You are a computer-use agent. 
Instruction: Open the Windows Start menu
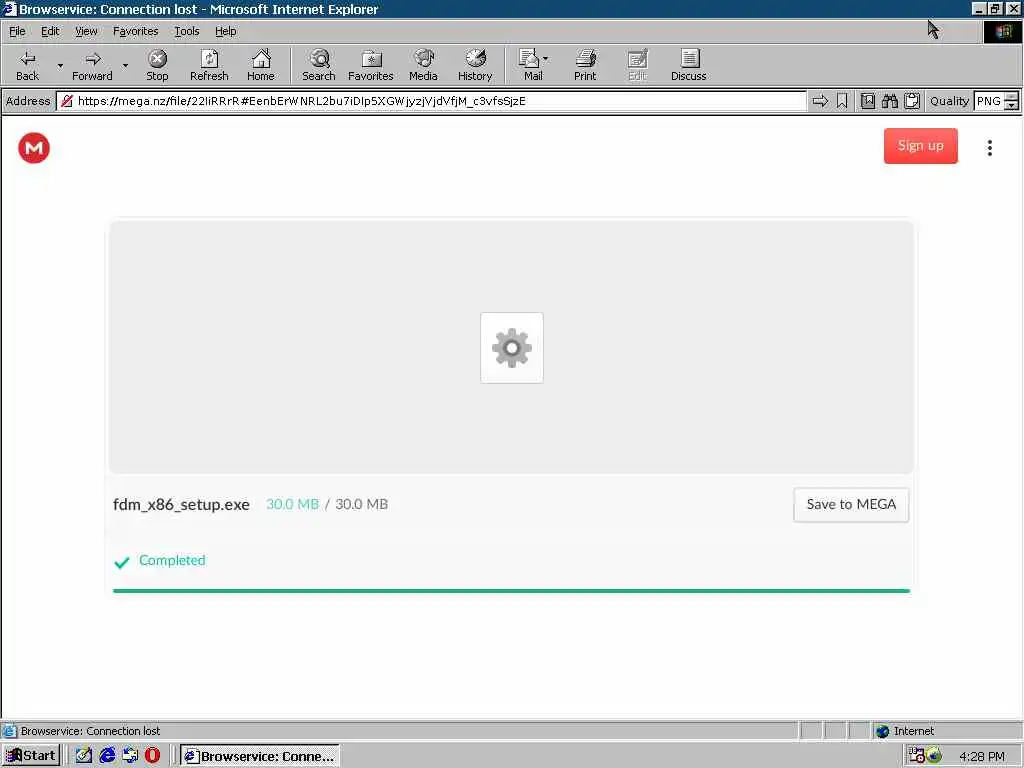[x=31, y=756]
